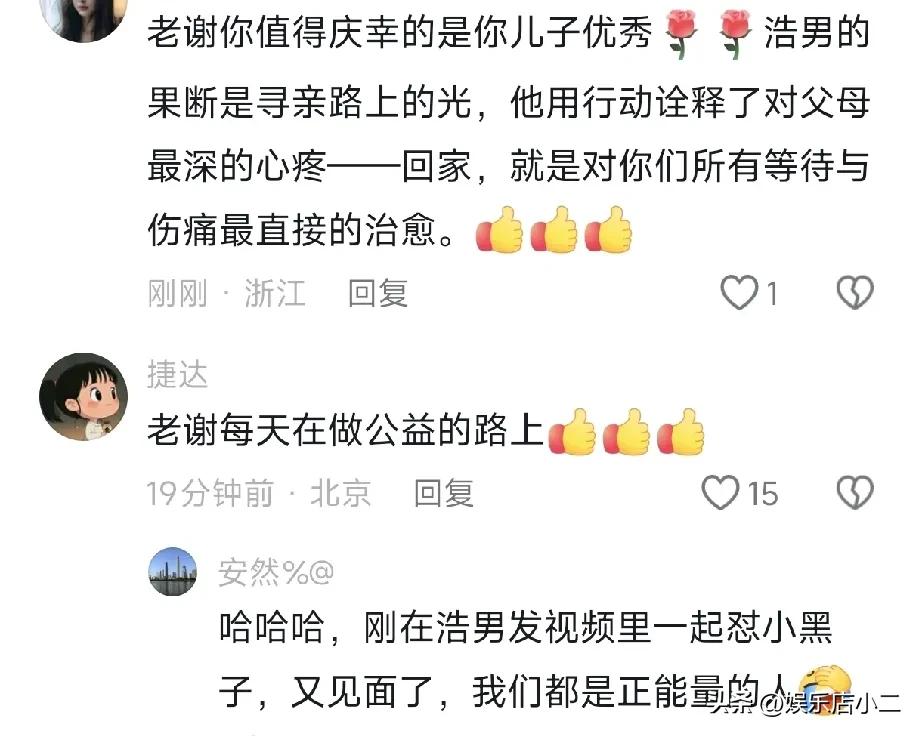Tap thumbs-up emojis after 治愈 text
Viewport: 922px width, 736px height.
point(554,230)
